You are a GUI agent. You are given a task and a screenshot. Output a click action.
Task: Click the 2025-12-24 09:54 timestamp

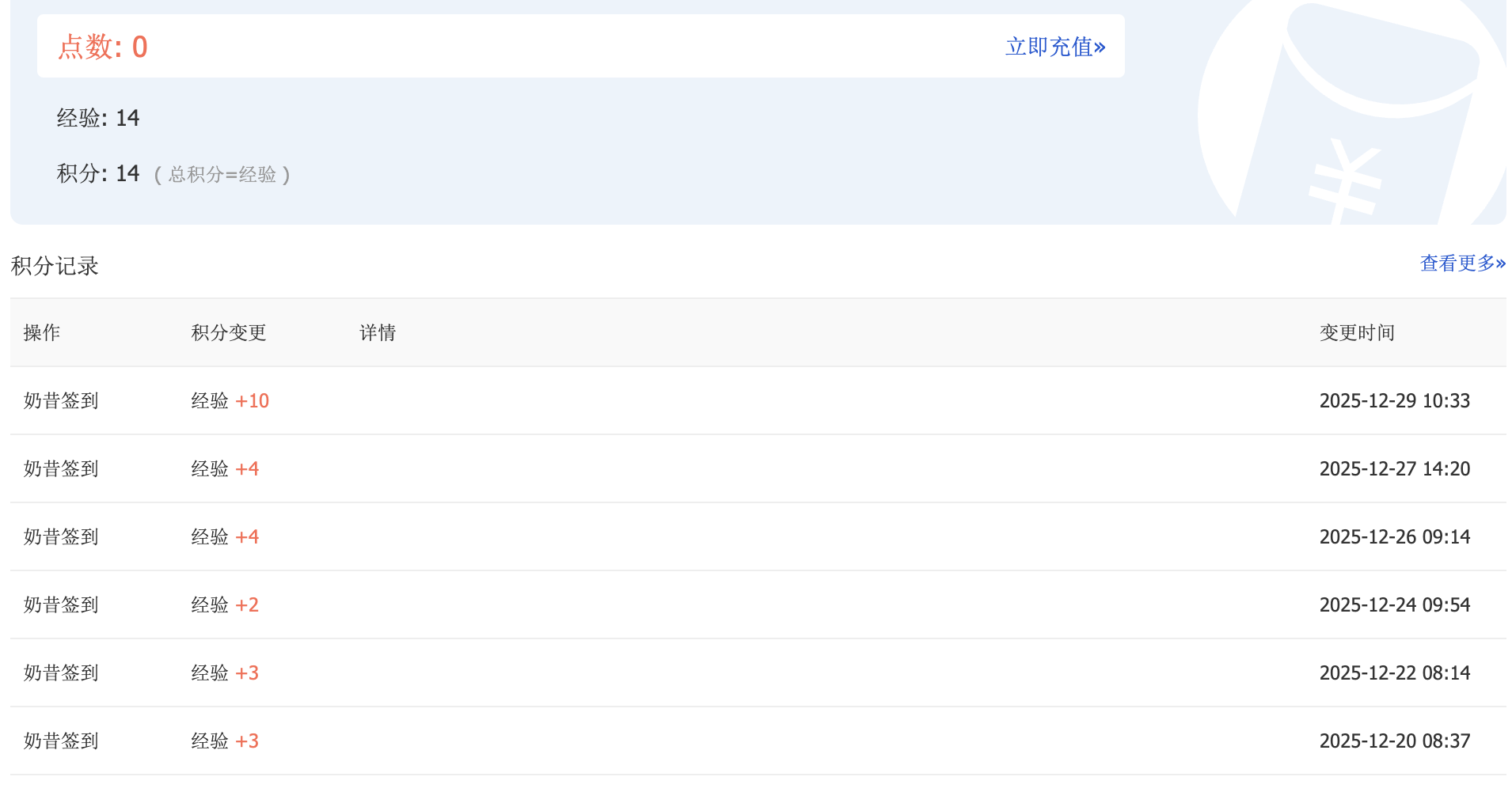tap(1394, 605)
